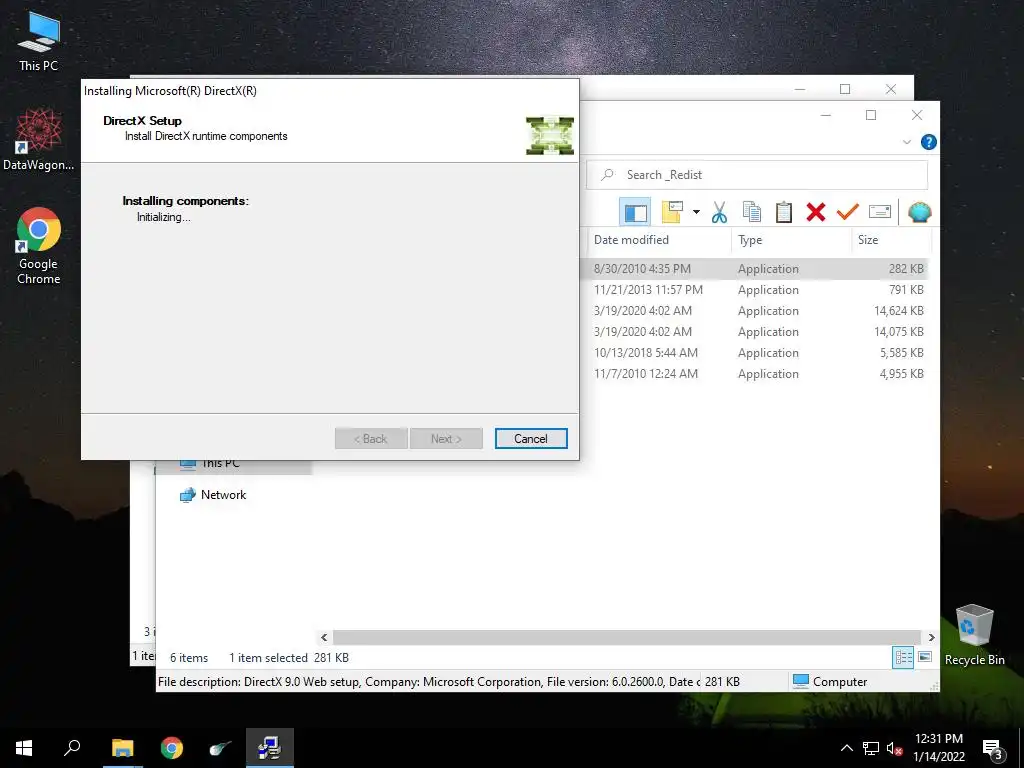This screenshot has width=1024, height=768.
Task: Switch to large thumbnails view icon
Action: 925,658
